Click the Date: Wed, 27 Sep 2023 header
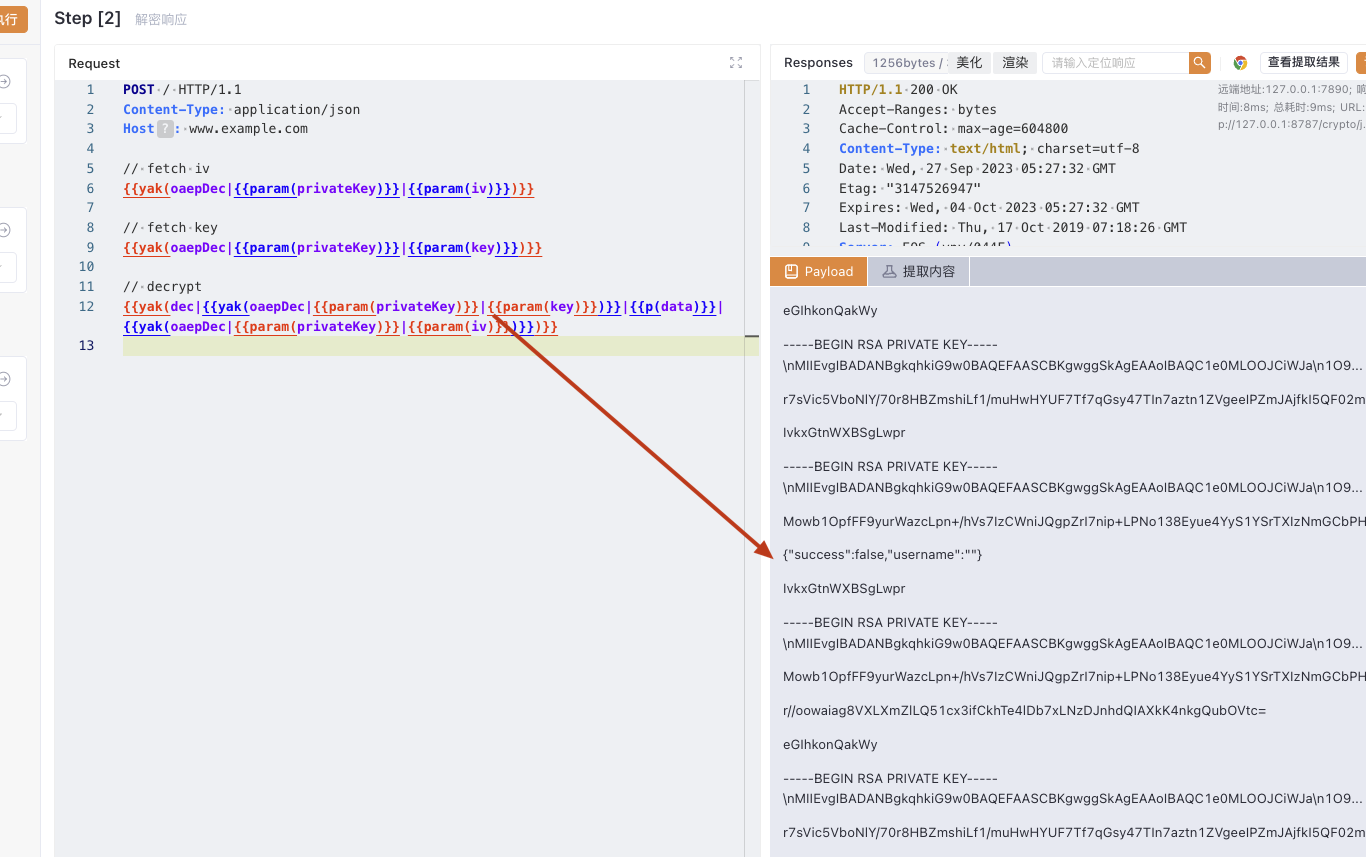Image resolution: width=1366 pixels, height=857 pixels. click(977, 169)
